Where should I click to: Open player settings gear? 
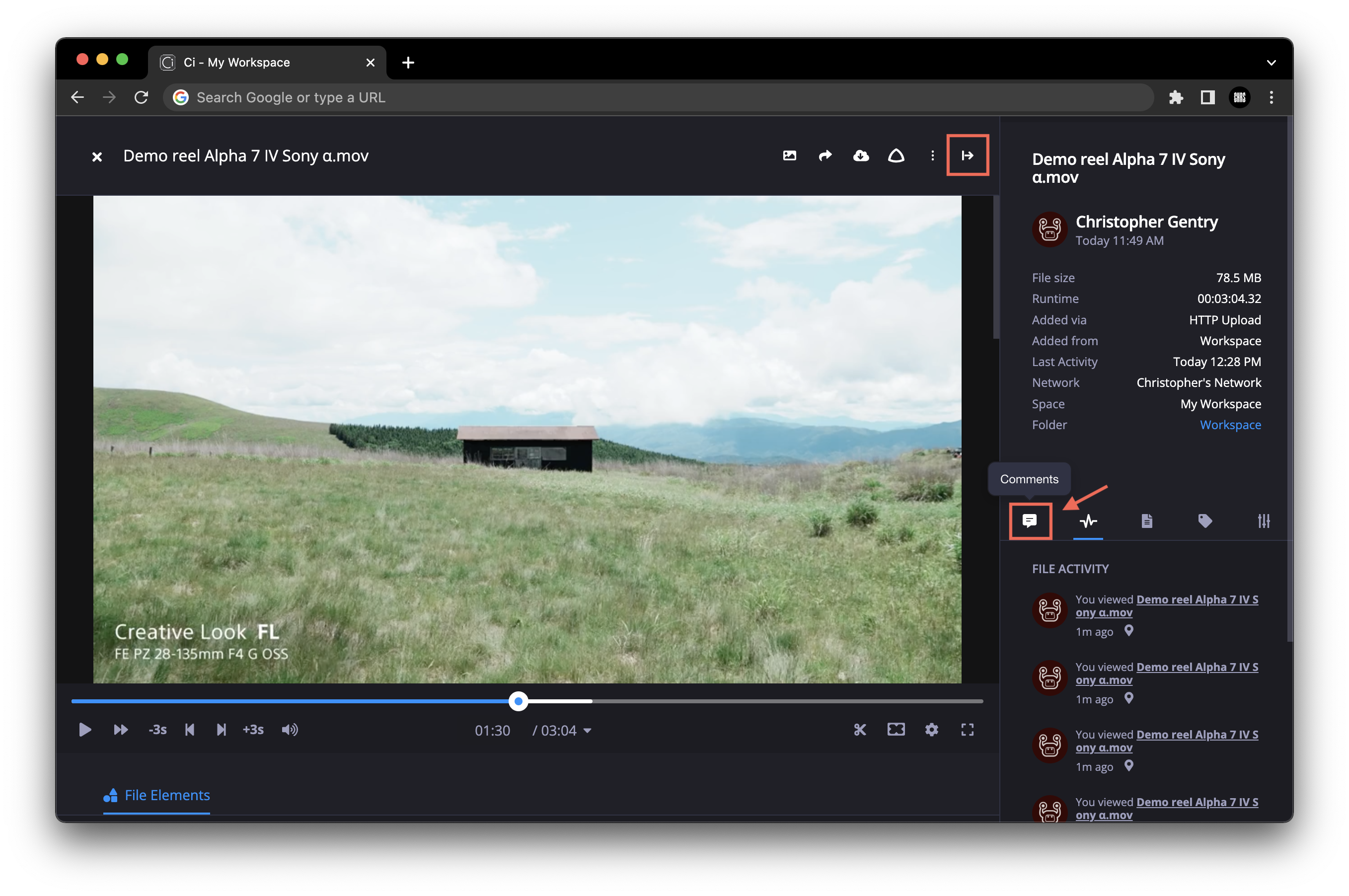931,730
